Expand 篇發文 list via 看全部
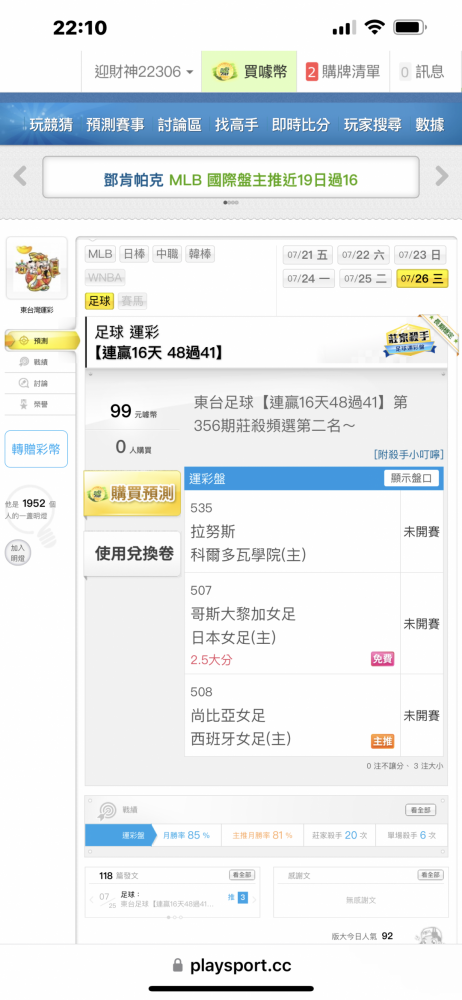 click(242, 876)
